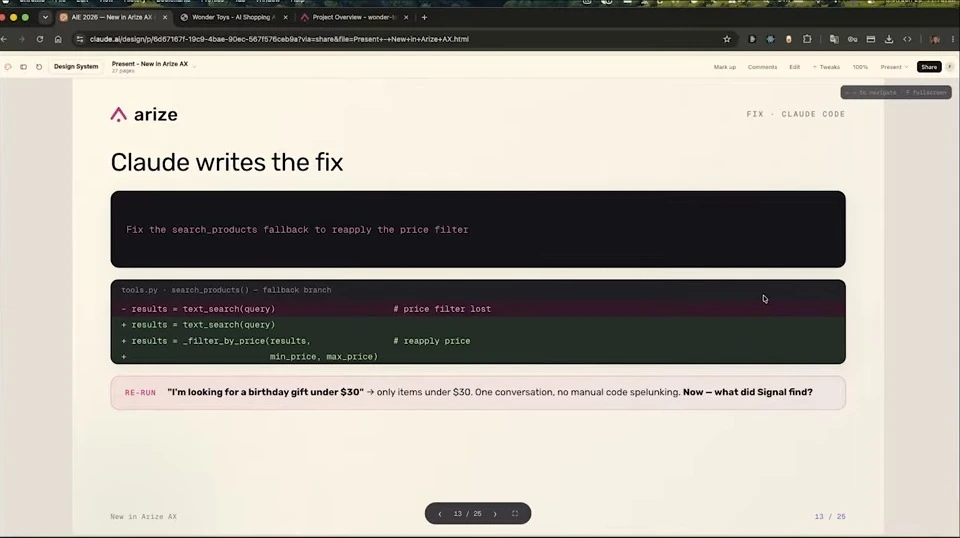Open the tab search dropdown chevron
This screenshot has height=538, width=960.
pos(45,17)
